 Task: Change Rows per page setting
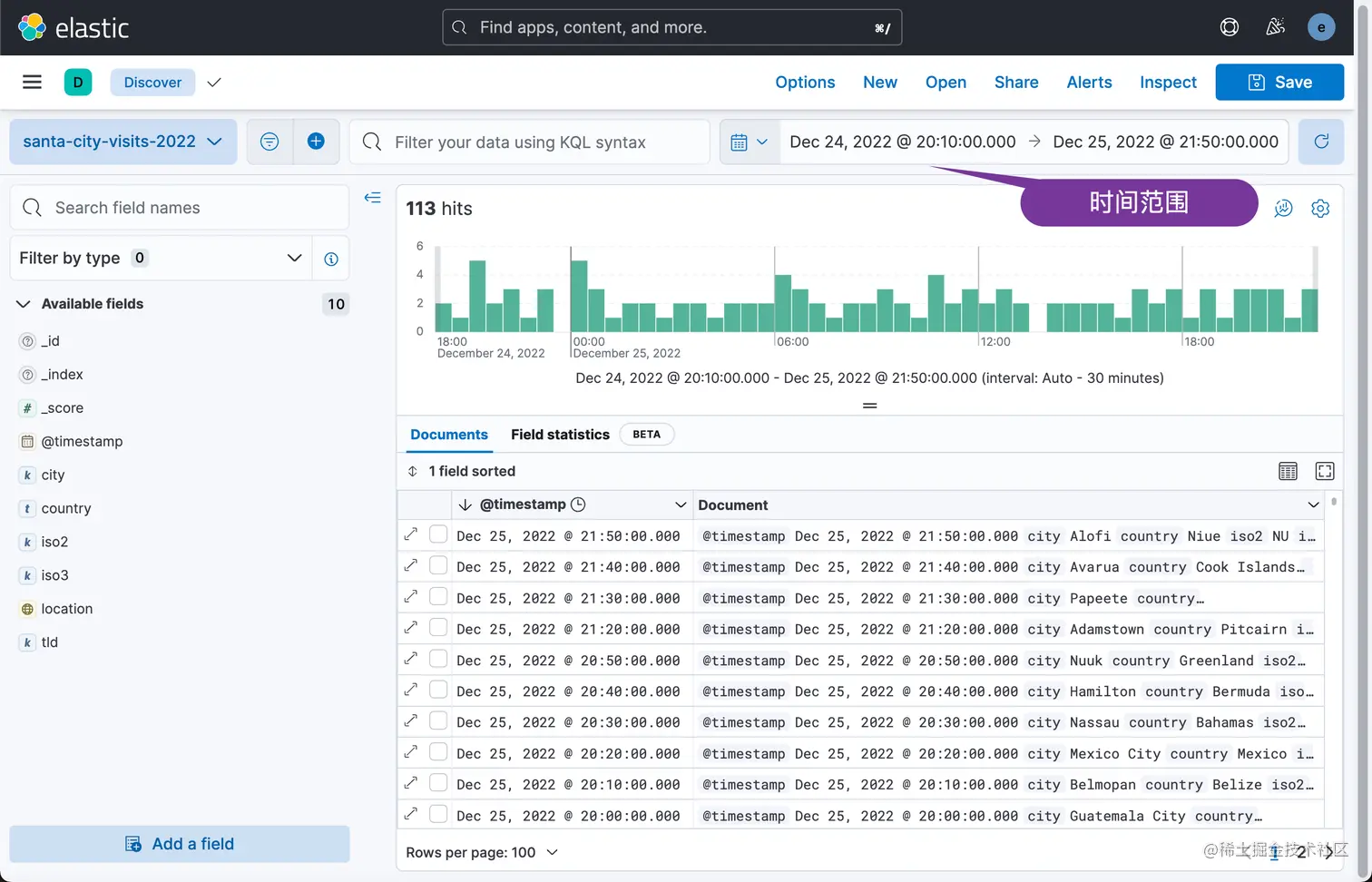[x=482, y=852]
